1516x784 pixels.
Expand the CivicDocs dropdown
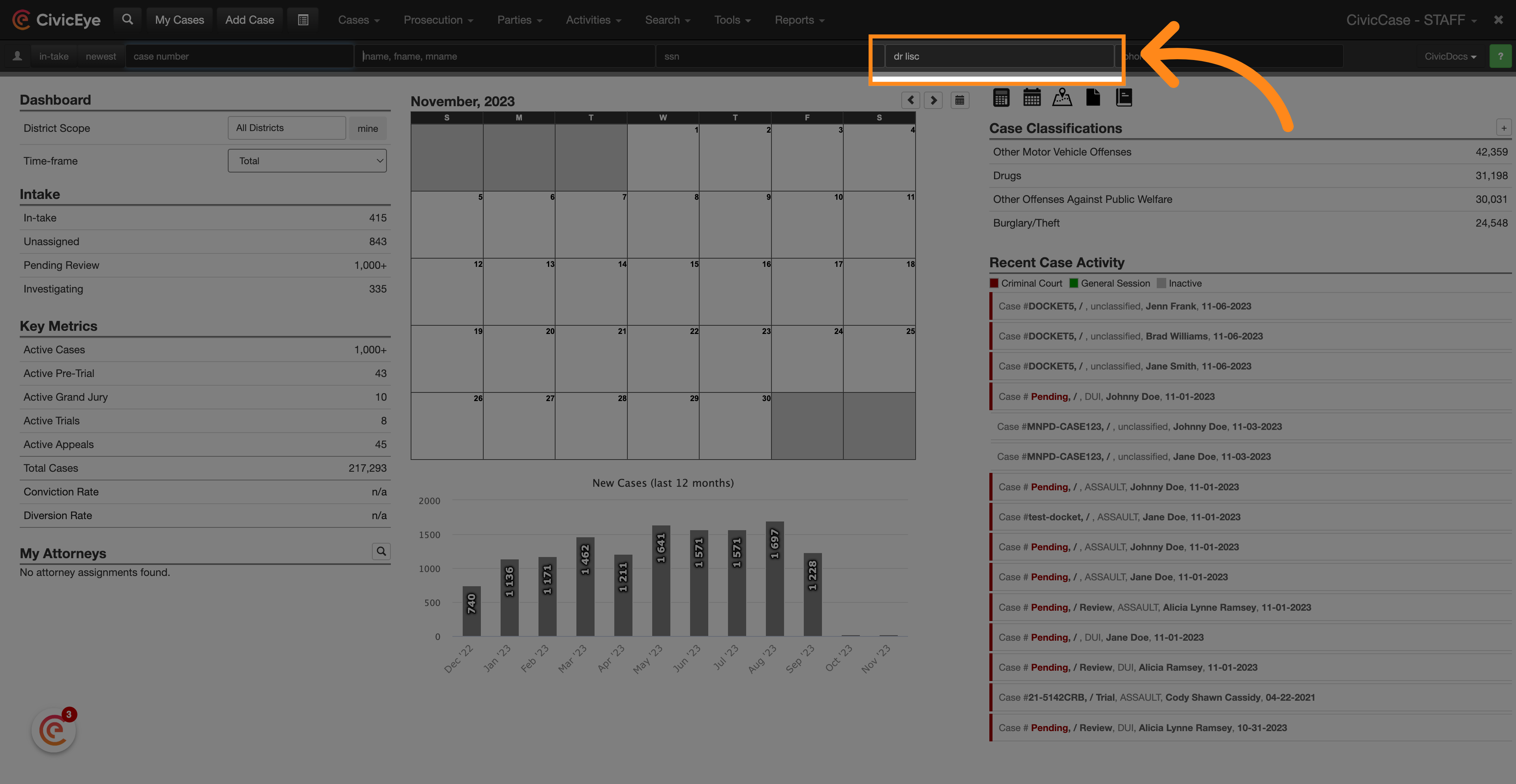pyautogui.click(x=1450, y=56)
